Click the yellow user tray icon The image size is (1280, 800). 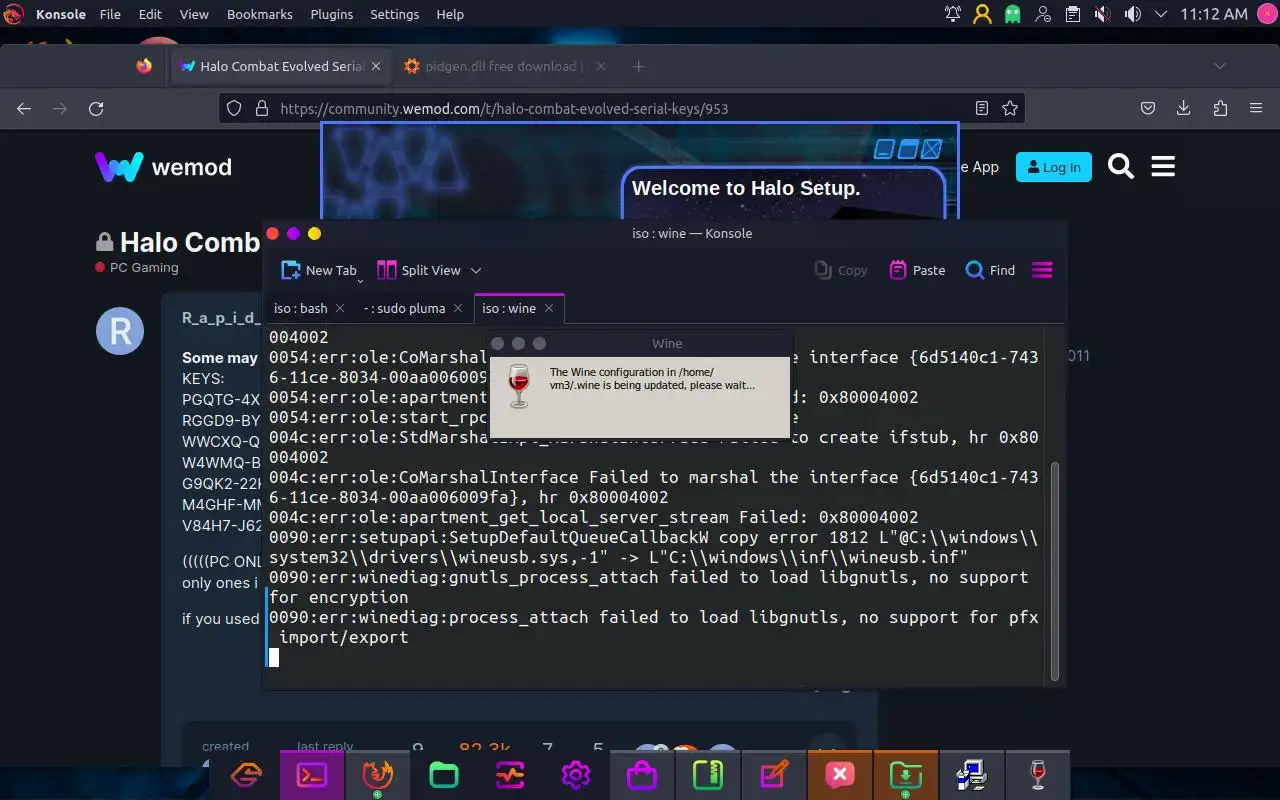[x=983, y=14]
